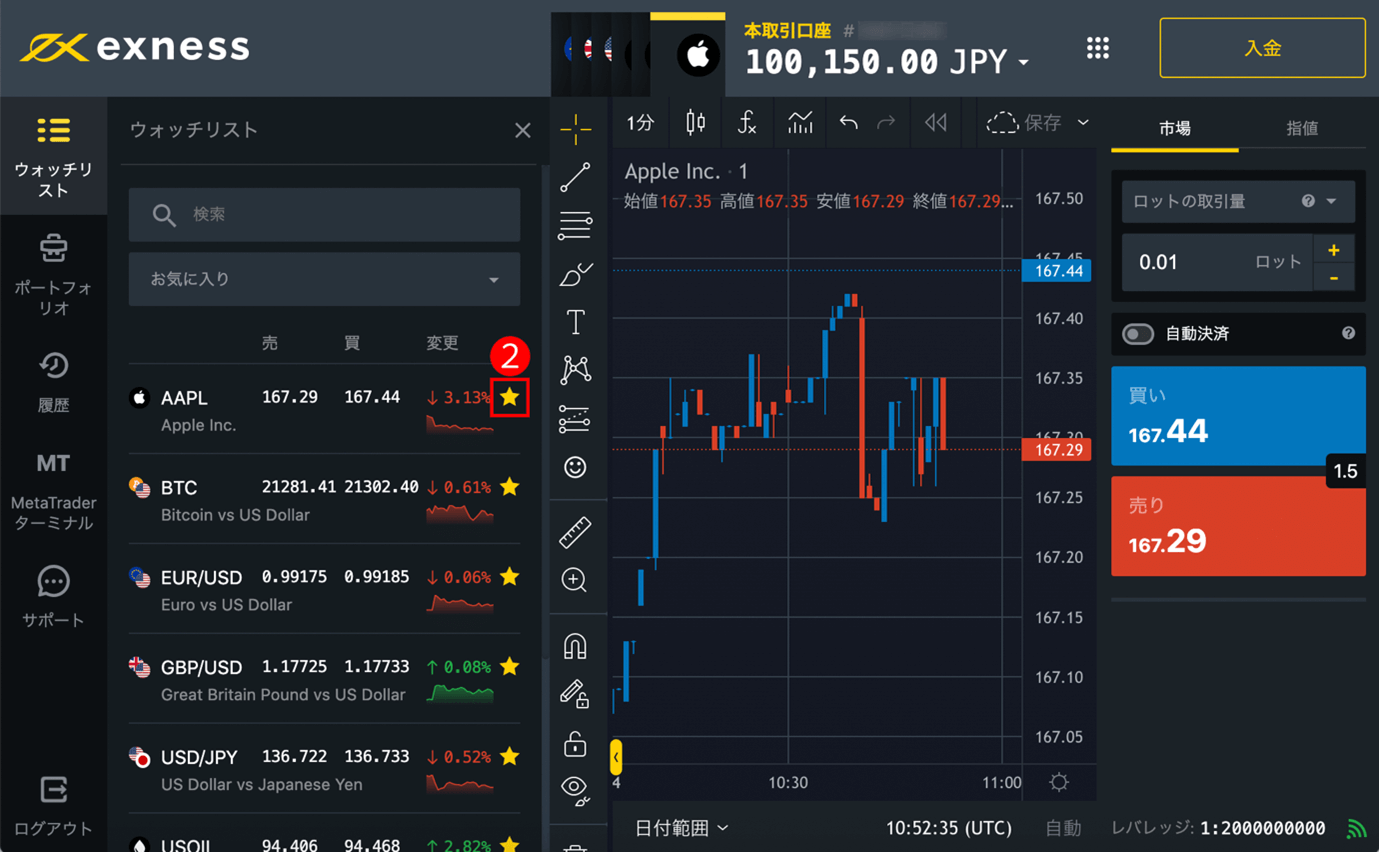Select the ruler measure tool
Screen dimensions: 1379x852
(x=575, y=532)
